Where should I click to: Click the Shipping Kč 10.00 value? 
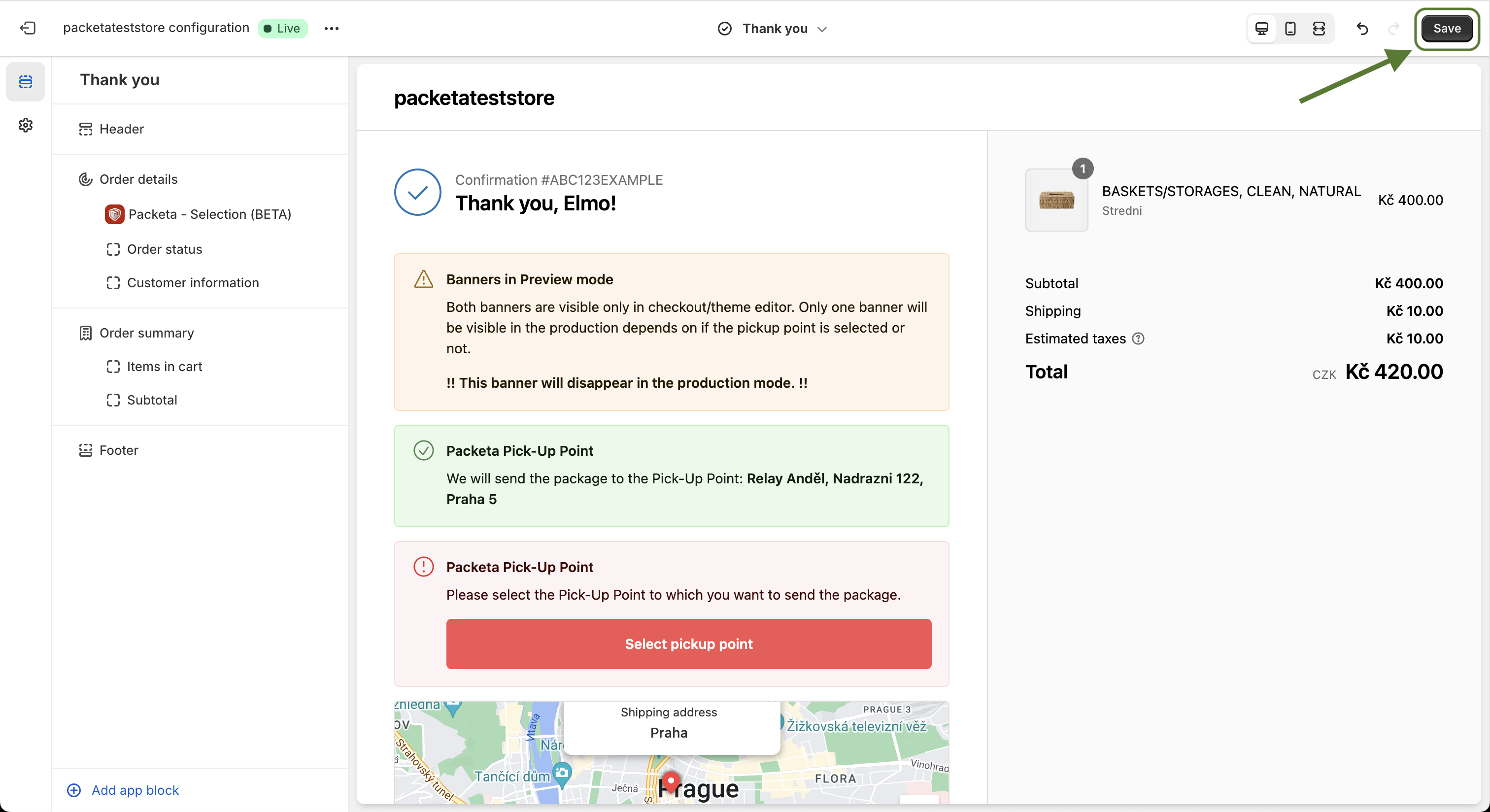coord(1414,311)
